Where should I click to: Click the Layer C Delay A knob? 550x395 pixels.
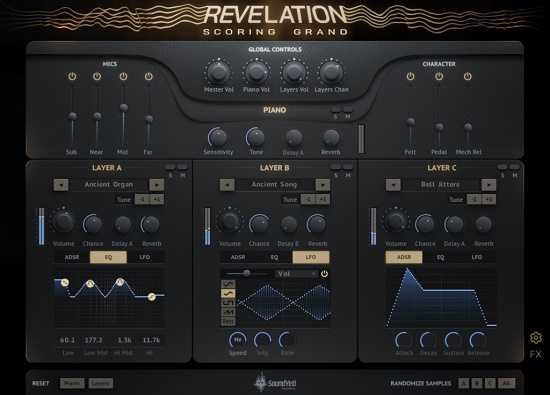coord(454,224)
